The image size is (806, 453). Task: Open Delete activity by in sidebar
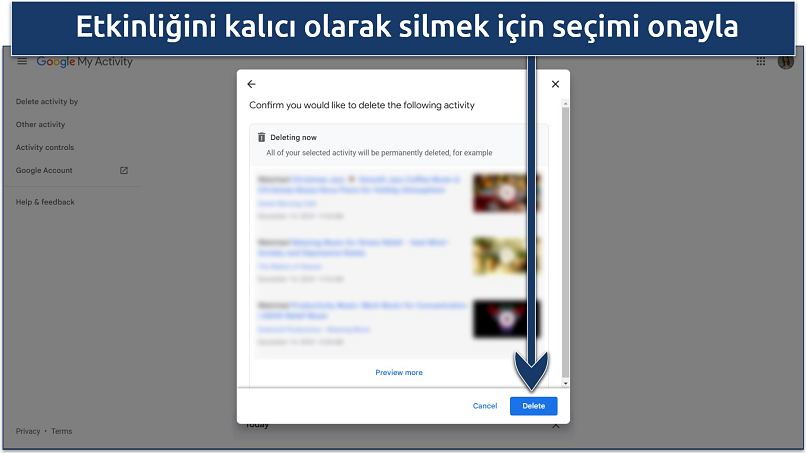(47, 102)
